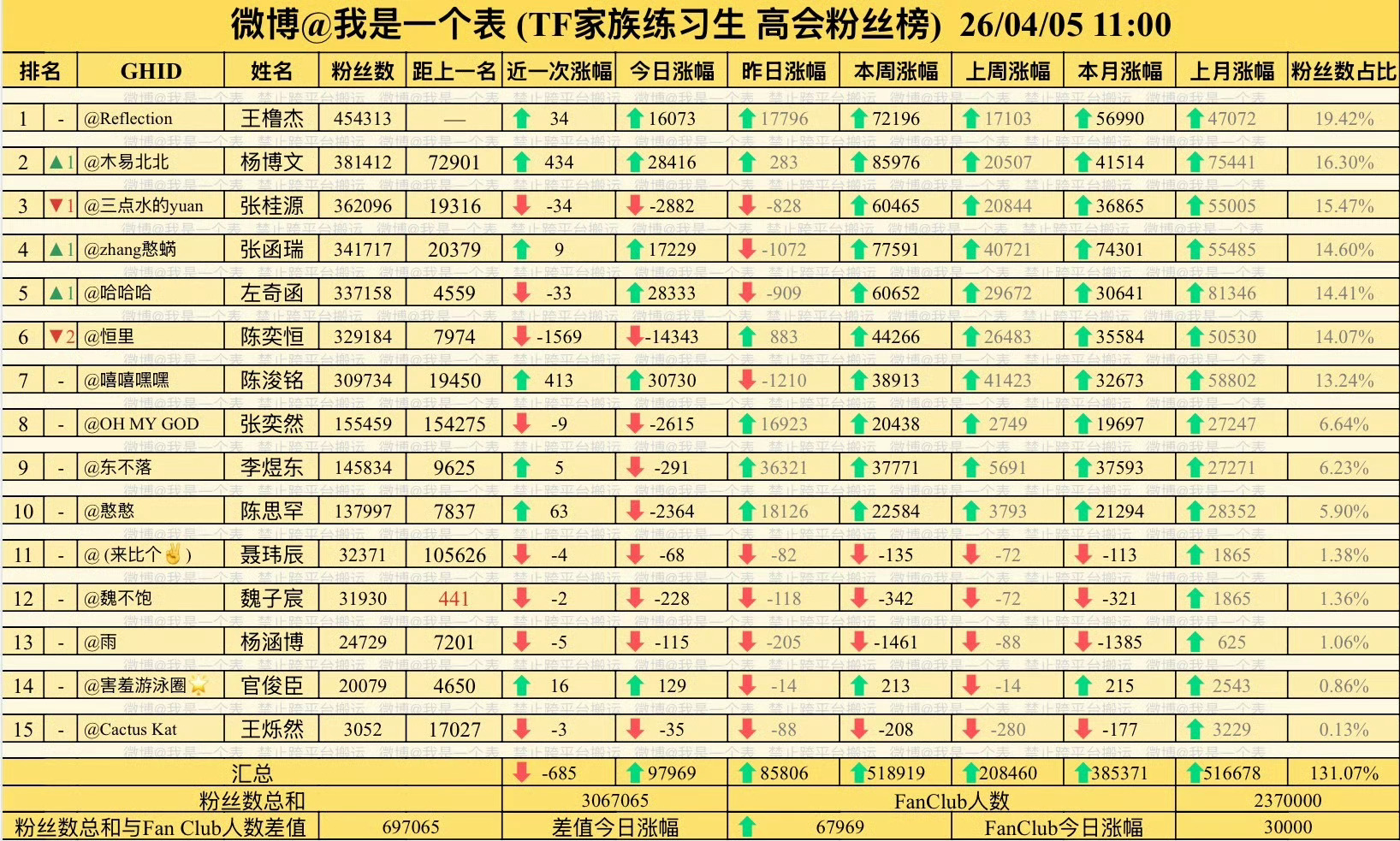Click the red arrow next to -2882 for 张桂源
1400x841 pixels.
point(634,205)
